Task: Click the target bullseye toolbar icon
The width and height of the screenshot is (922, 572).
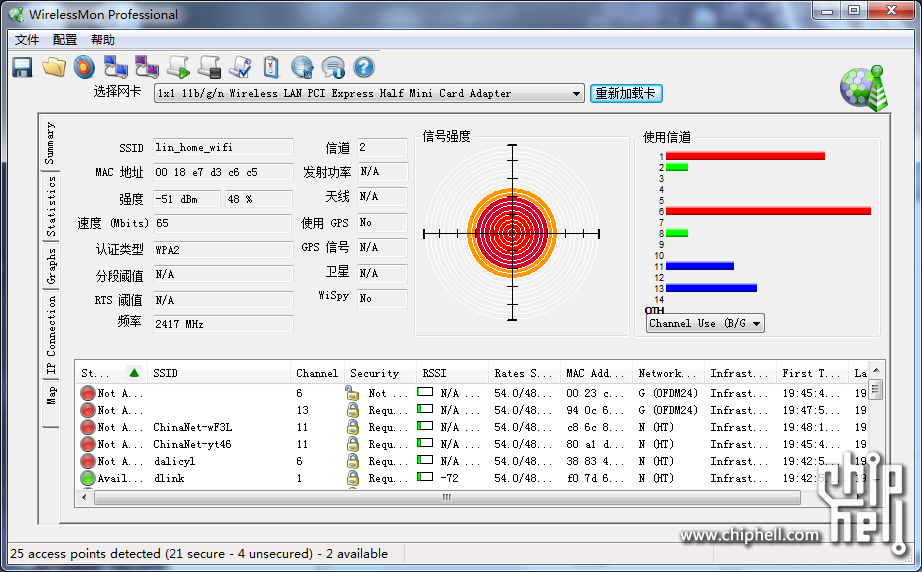Action: (x=85, y=68)
